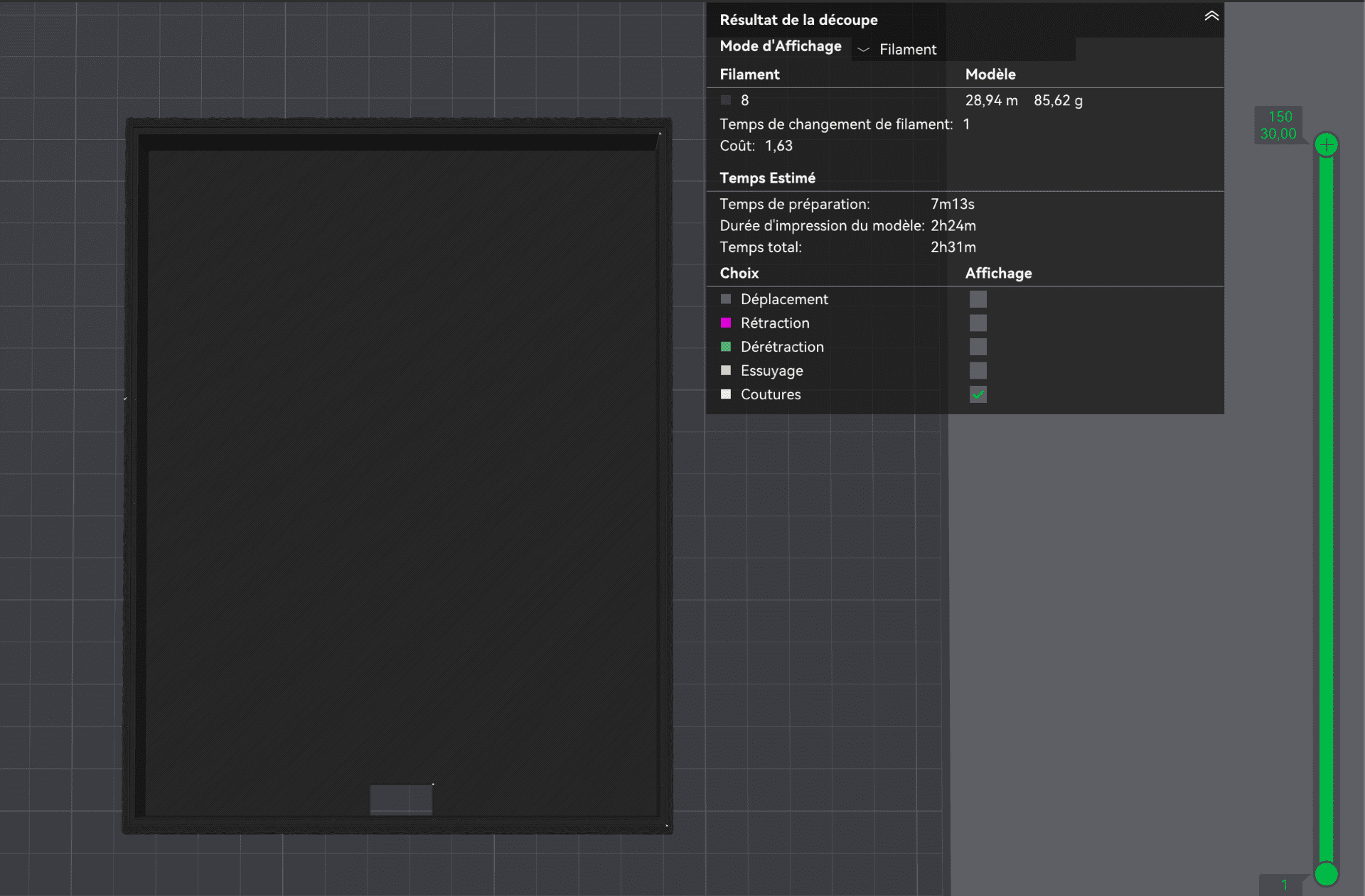Click the magenta Rétraction color icon

coord(725,323)
